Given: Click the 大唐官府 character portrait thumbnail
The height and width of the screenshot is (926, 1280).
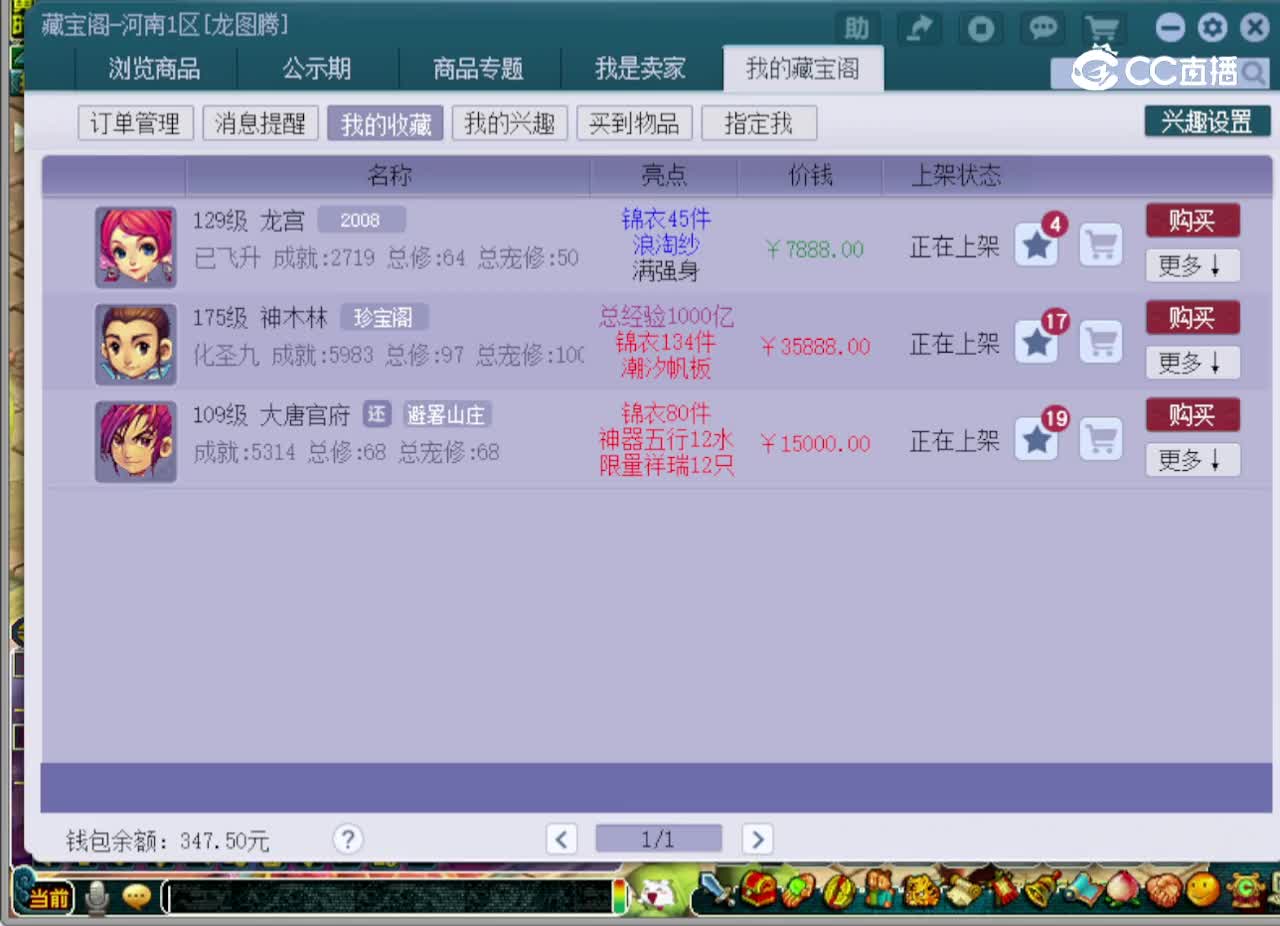Looking at the screenshot, I should click(x=135, y=441).
